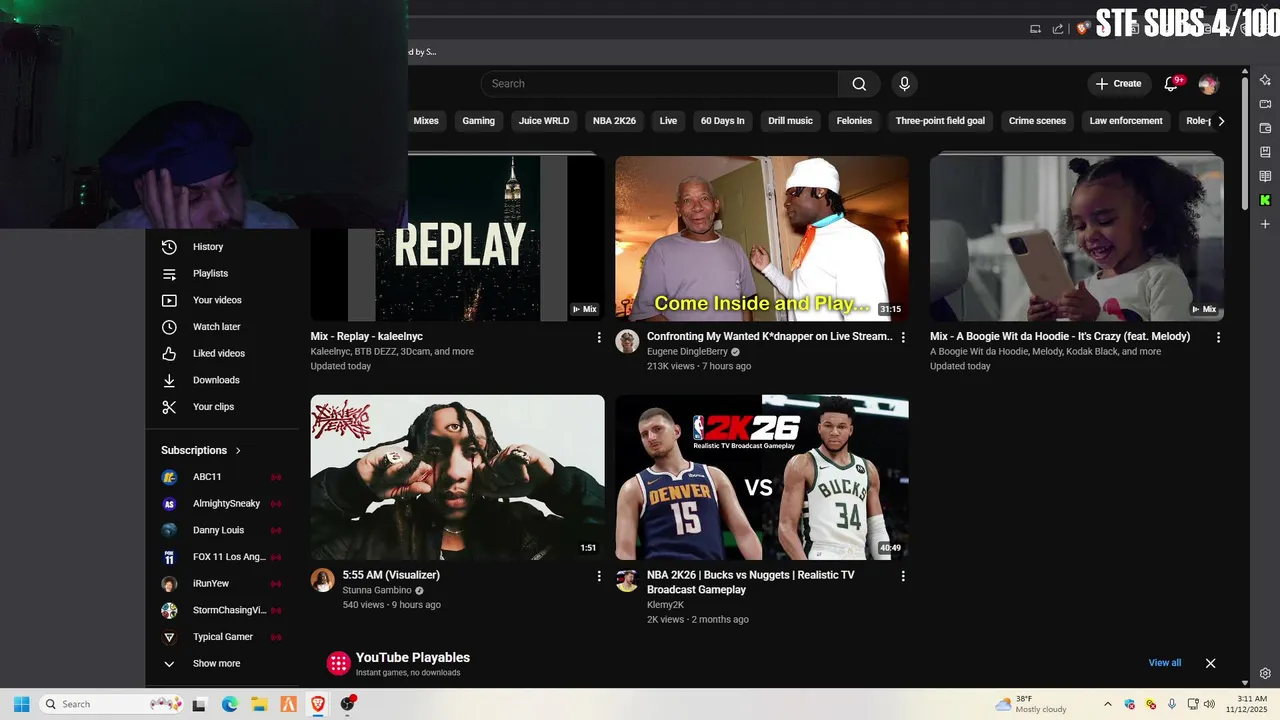Open File Explorer from the taskbar
The width and height of the screenshot is (1280, 720).
(x=258, y=704)
